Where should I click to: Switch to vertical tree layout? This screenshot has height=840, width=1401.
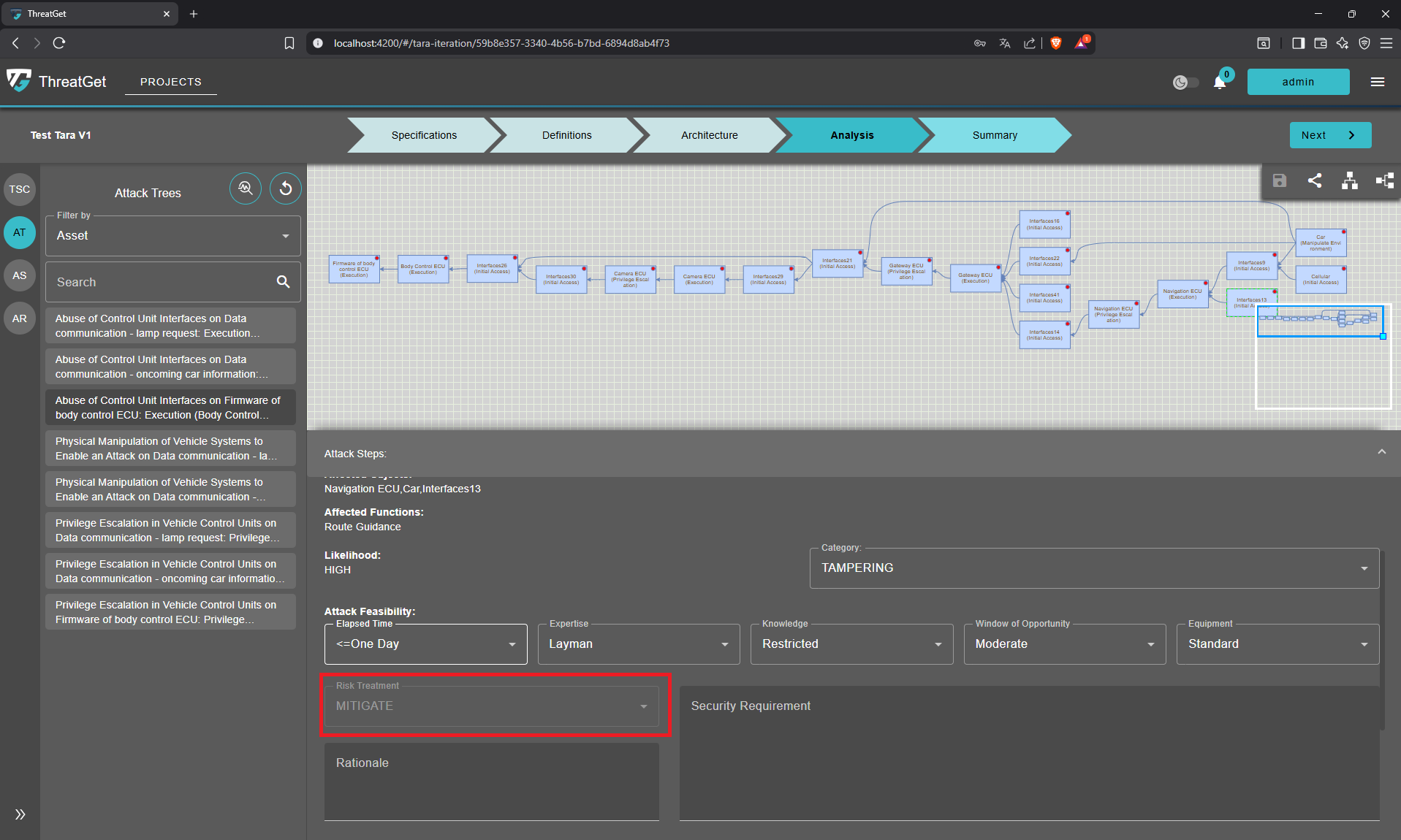(1350, 180)
